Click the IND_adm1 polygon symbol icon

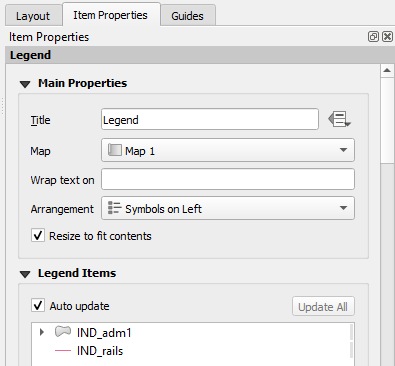(x=63, y=332)
